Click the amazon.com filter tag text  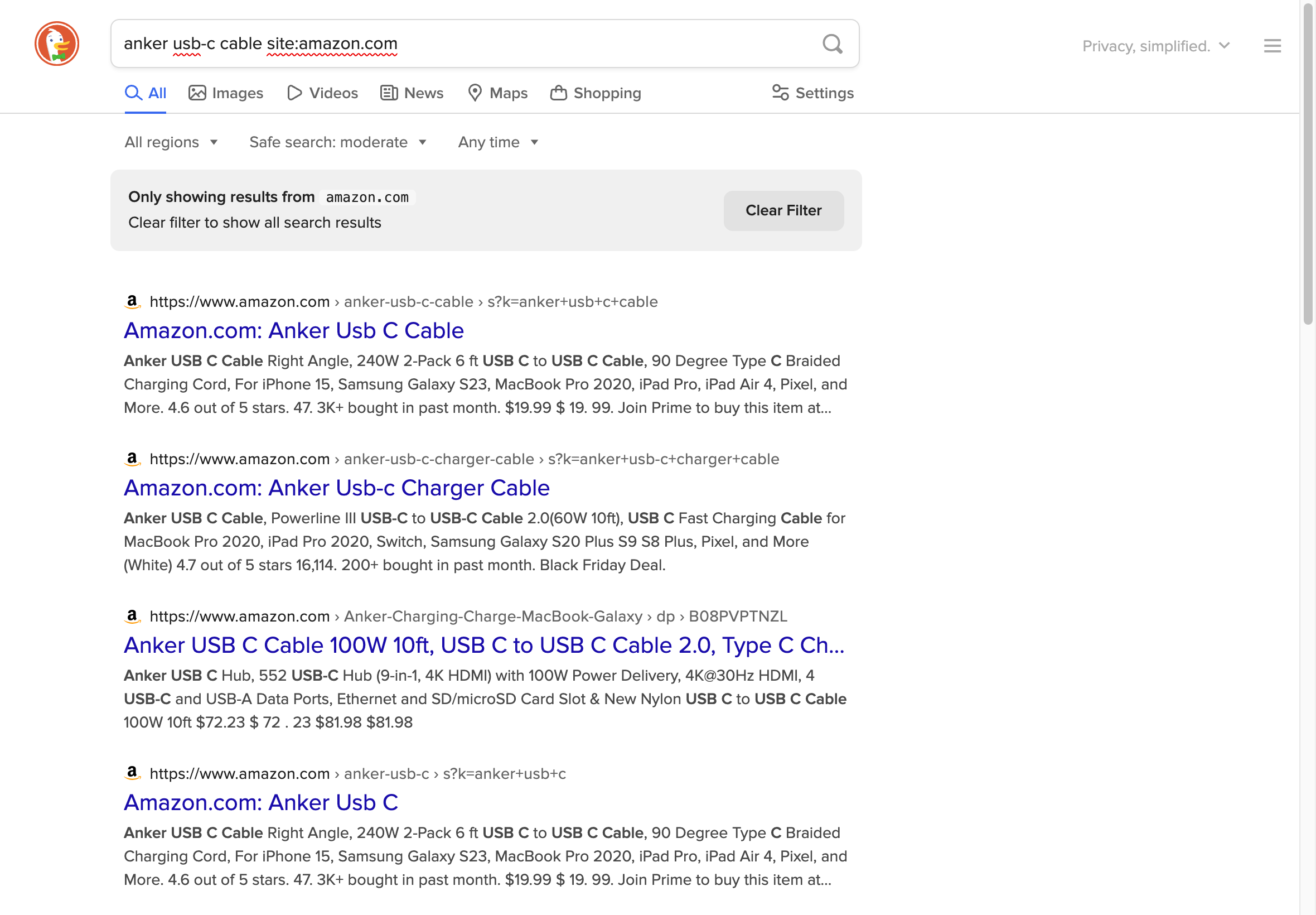[x=367, y=197]
